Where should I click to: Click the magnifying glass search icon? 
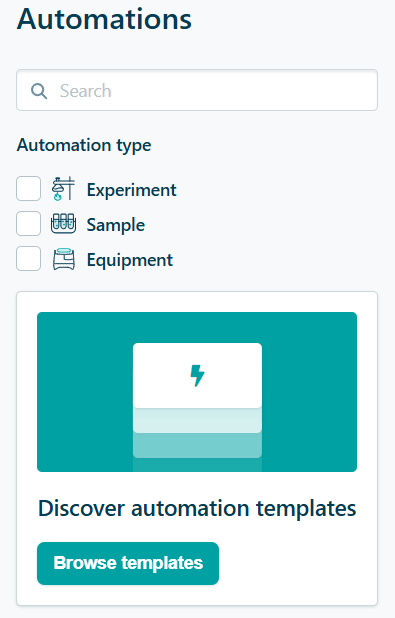(39, 91)
